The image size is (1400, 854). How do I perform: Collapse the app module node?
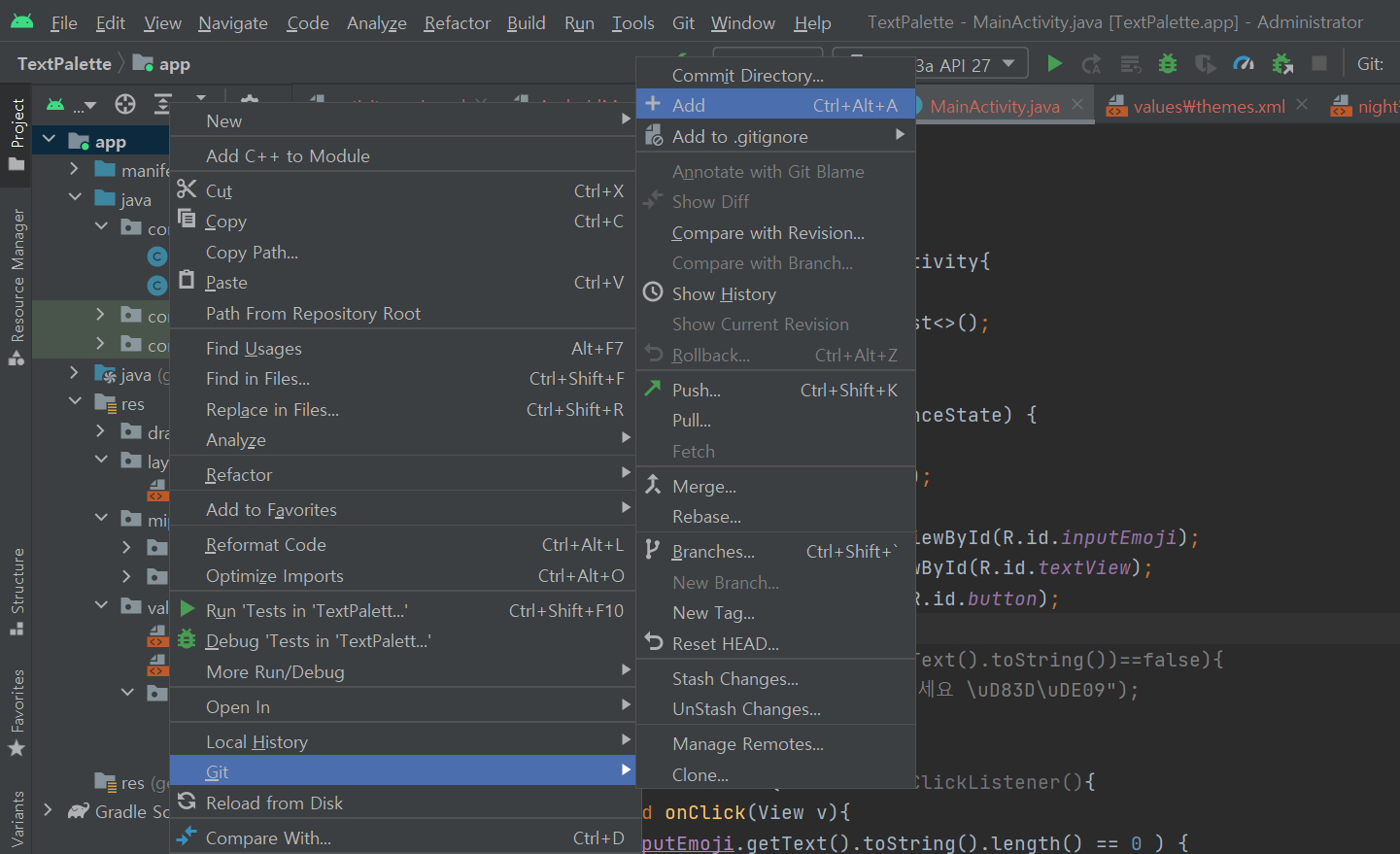(x=49, y=140)
